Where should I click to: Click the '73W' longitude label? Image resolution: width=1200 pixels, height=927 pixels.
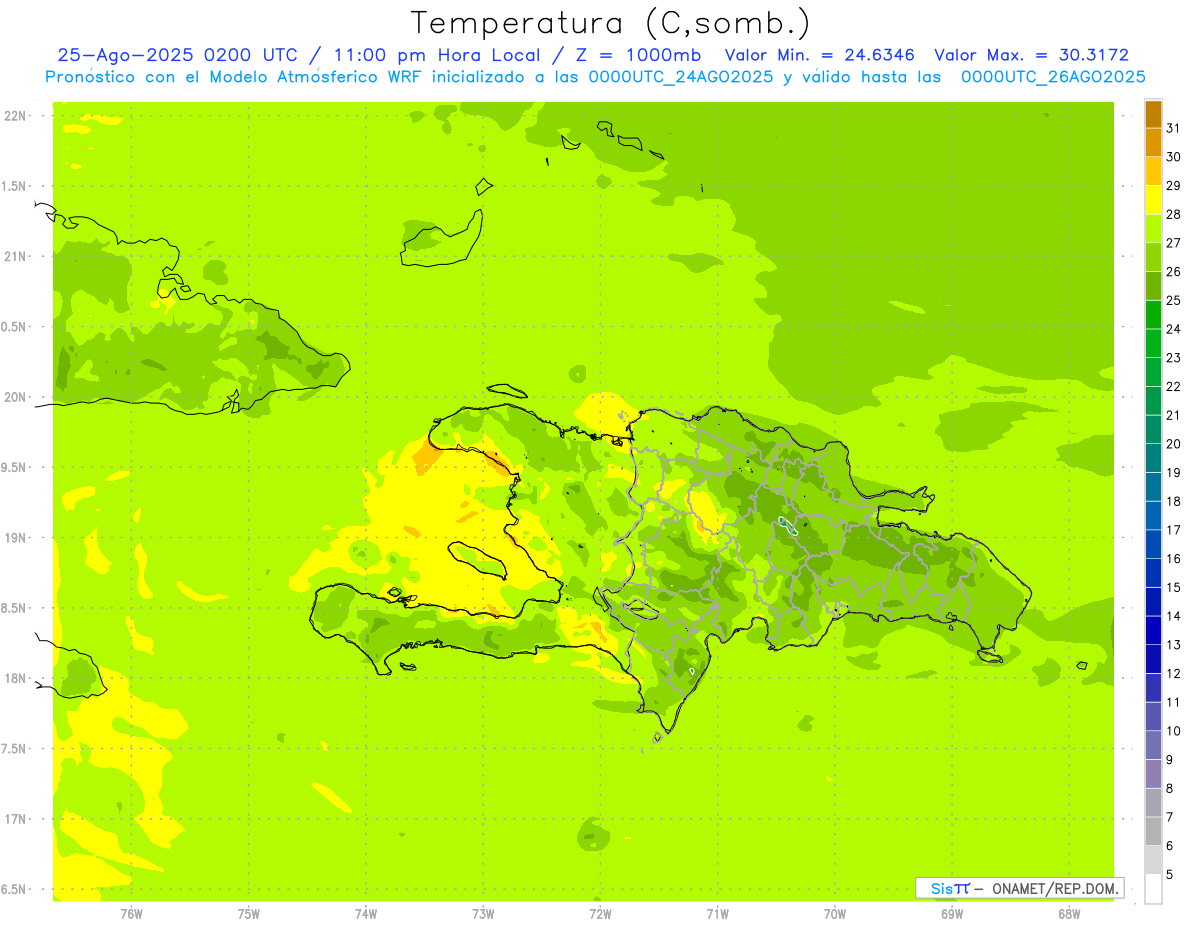pos(483,914)
